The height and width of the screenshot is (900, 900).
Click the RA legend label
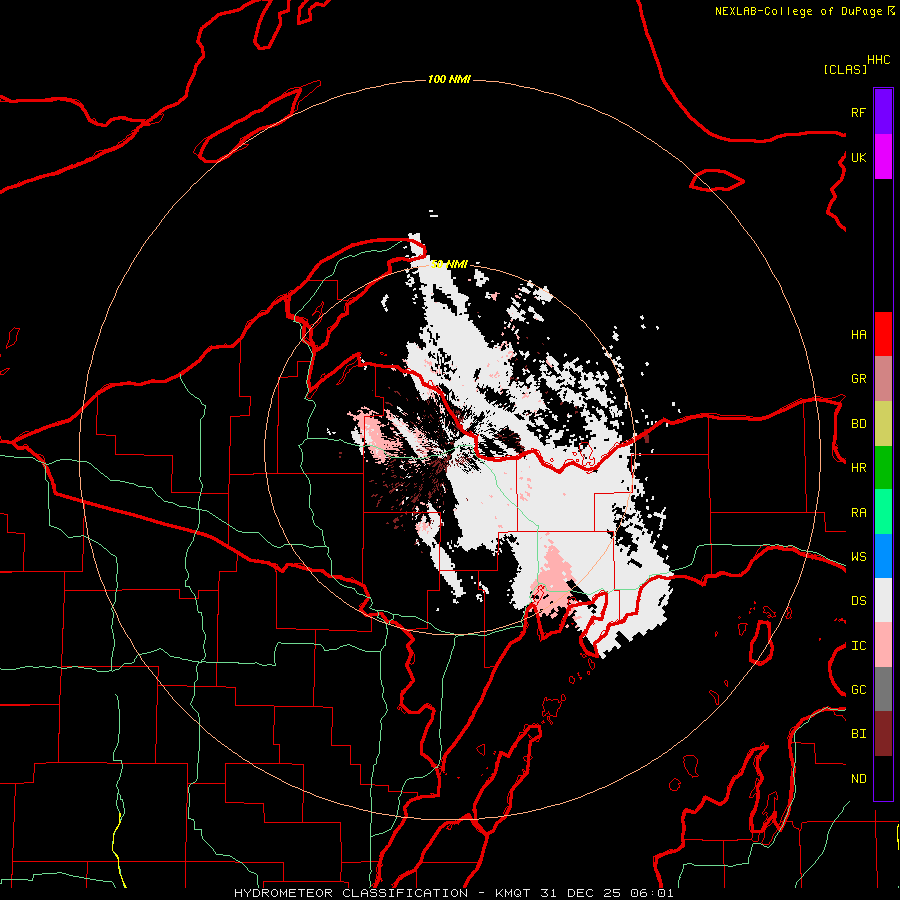click(858, 513)
